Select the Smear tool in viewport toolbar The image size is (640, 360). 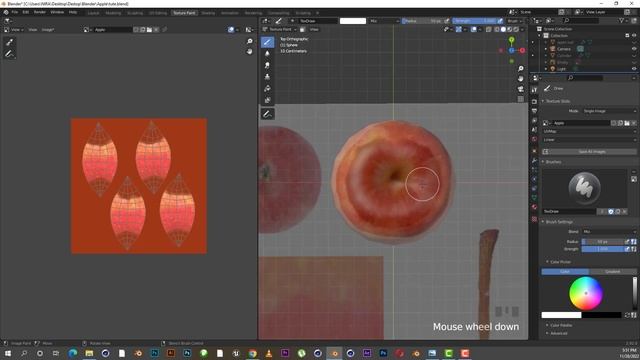267,65
